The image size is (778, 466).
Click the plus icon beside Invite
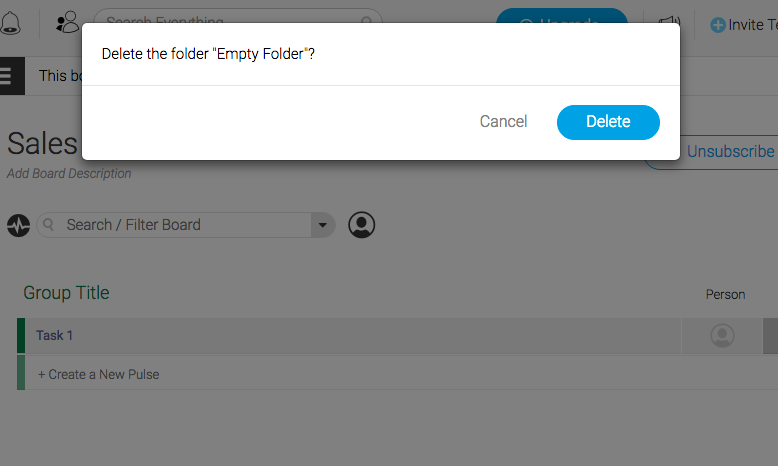click(x=717, y=25)
